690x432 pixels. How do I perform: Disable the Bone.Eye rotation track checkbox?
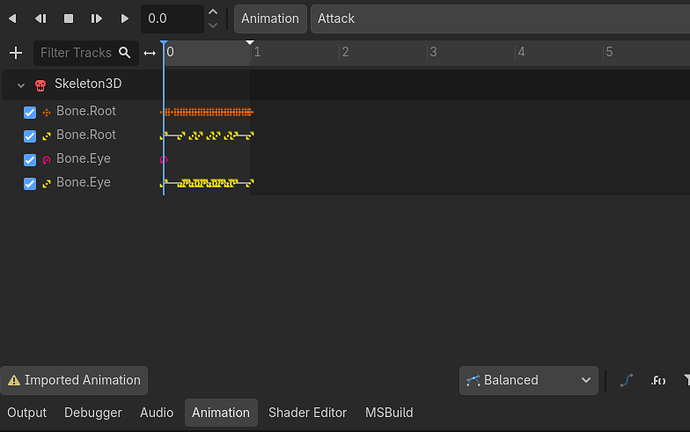click(29, 183)
